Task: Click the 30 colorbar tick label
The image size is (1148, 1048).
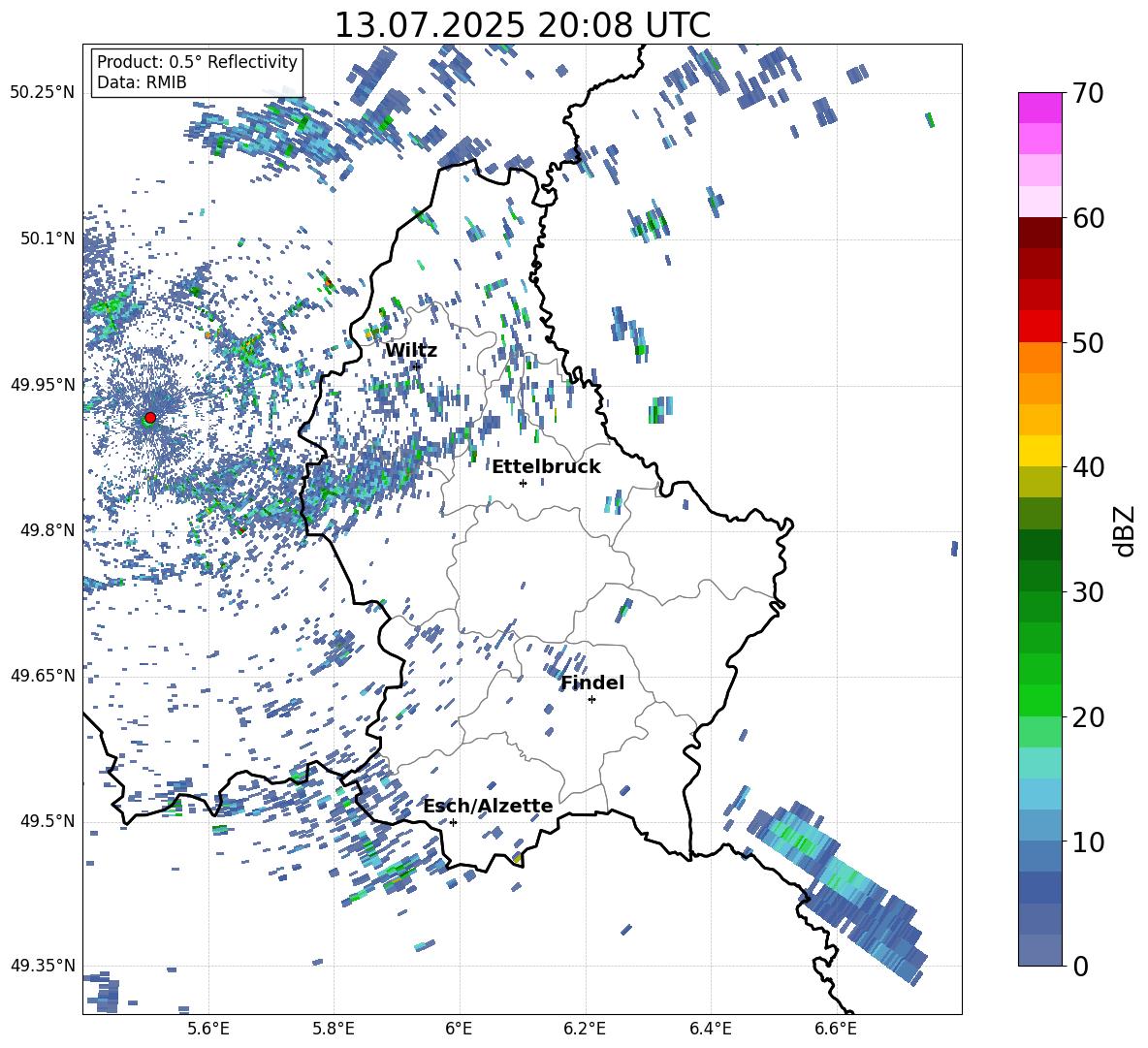Action: pyautogui.click(x=1088, y=592)
